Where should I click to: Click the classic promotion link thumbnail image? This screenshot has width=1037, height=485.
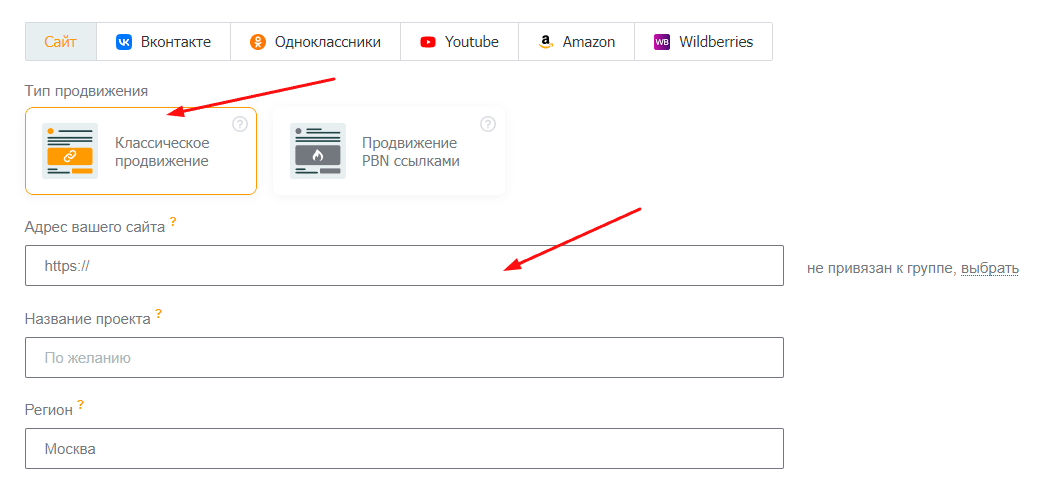70,151
